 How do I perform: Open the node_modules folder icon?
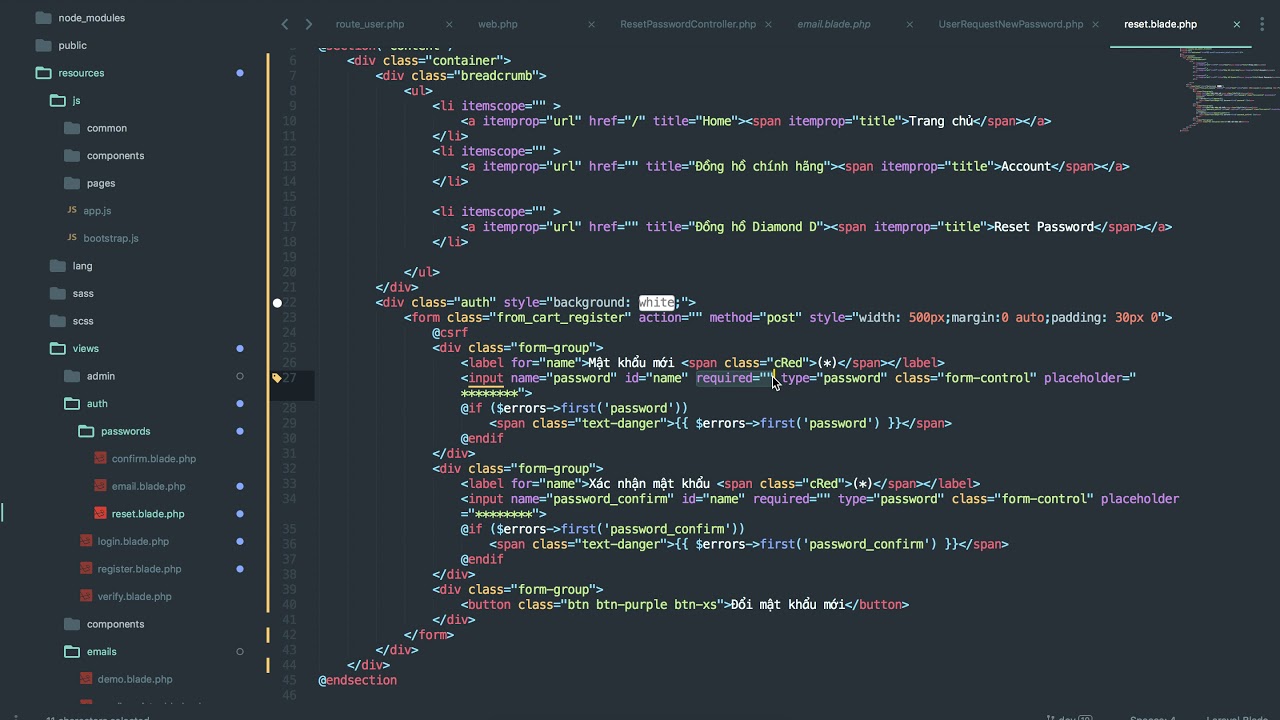click(43, 18)
